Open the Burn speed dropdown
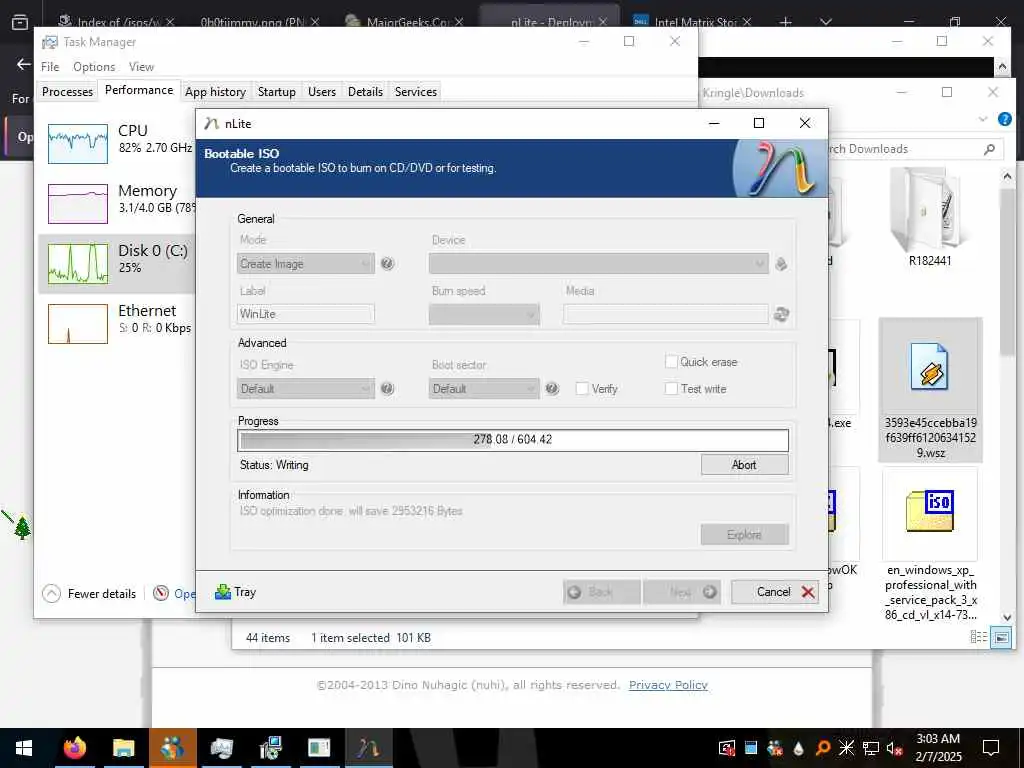The width and height of the screenshot is (1024, 768). pos(484,314)
